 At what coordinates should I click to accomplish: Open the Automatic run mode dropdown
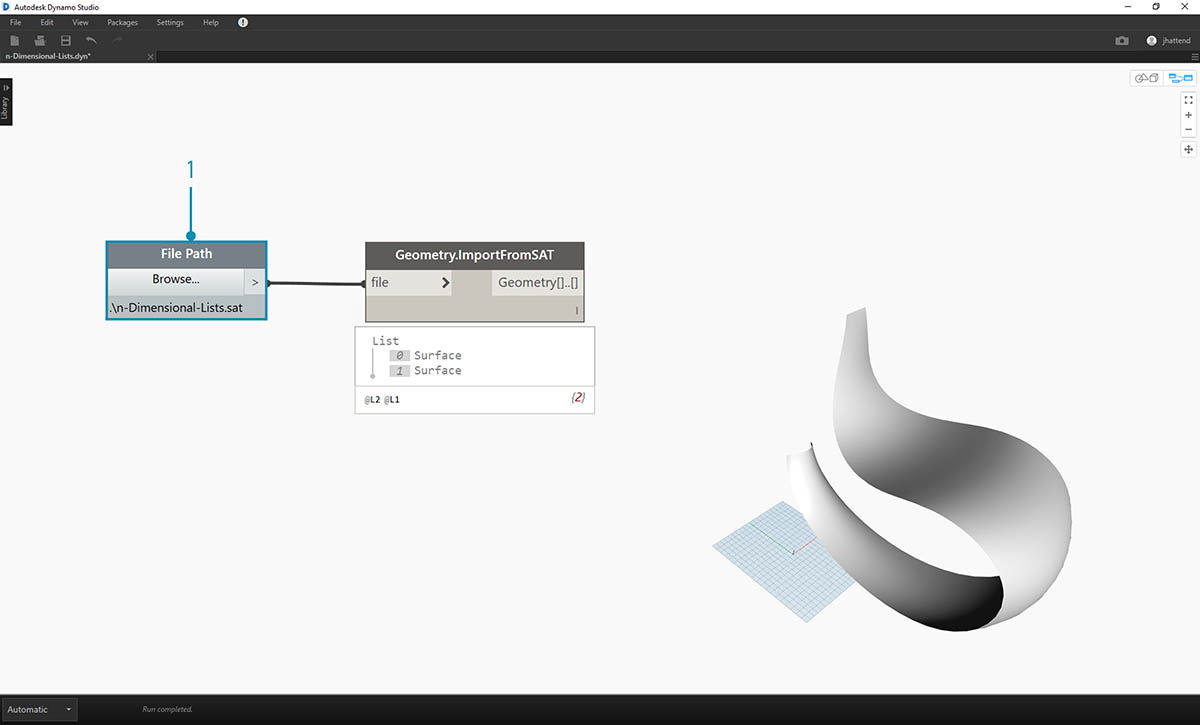(x=40, y=710)
